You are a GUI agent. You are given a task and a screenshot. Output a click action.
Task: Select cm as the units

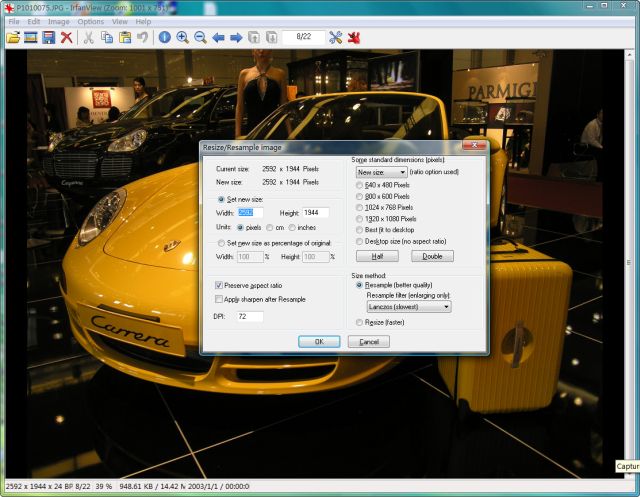[269, 227]
